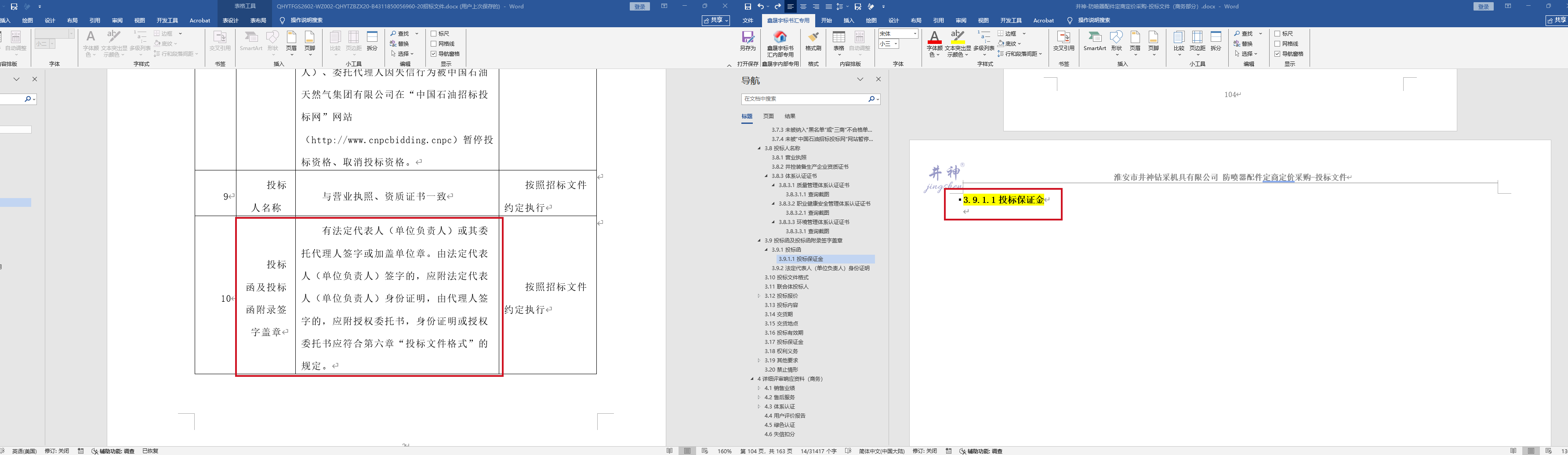Redo action in right window toolbar
The image size is (1568, 455).
coord(777,7)
